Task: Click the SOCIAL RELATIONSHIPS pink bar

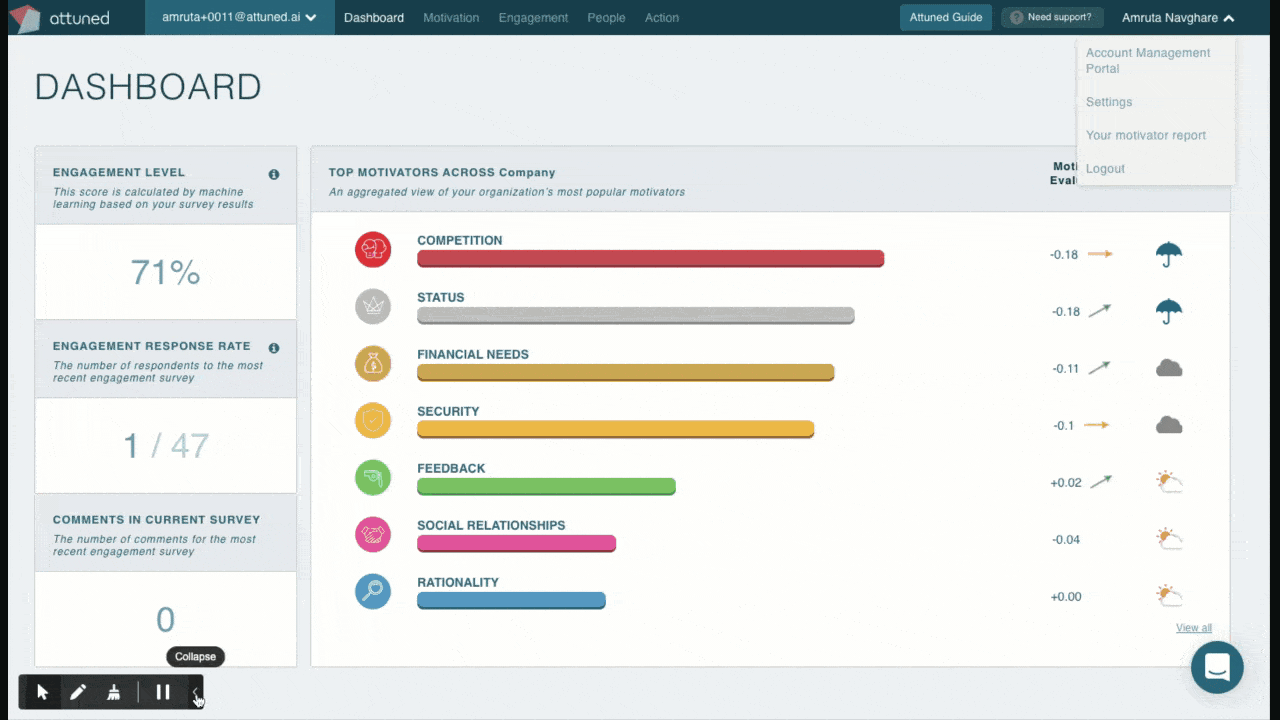Action: 516,544
